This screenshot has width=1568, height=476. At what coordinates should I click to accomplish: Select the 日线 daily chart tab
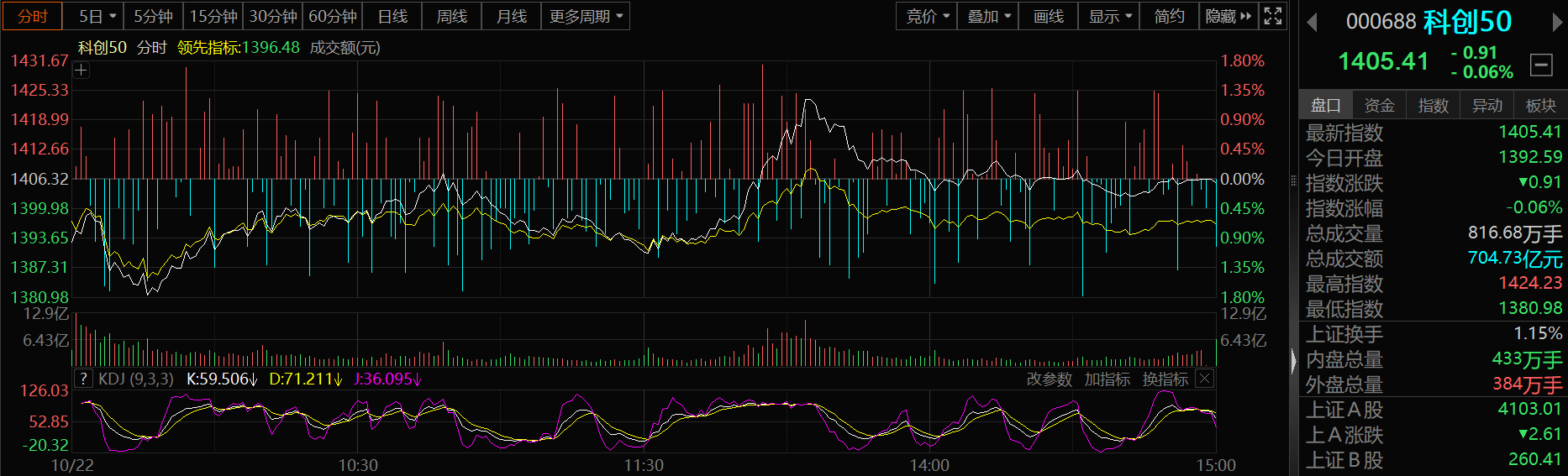pyautogui.click(x=392, y=16)
